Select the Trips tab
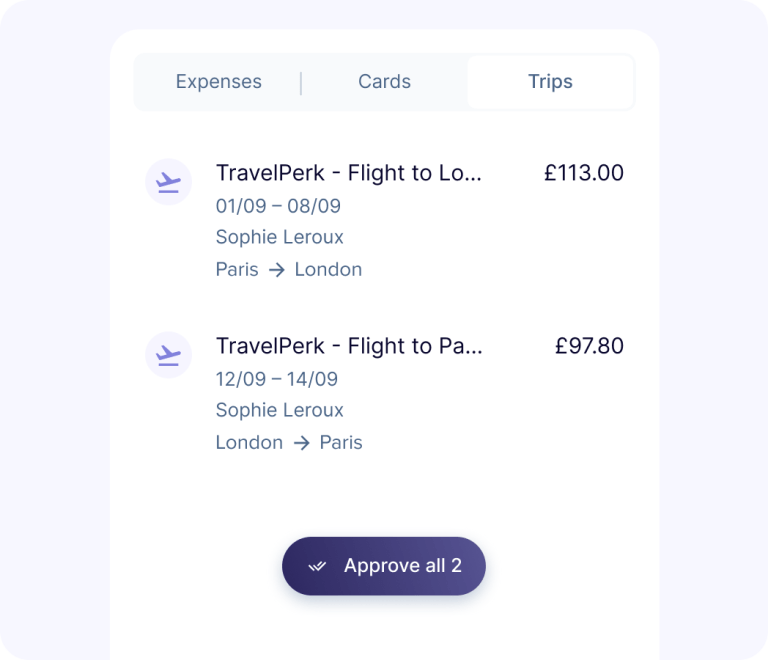The width and height of the screenshot is (768, 660). pos(550,82)
